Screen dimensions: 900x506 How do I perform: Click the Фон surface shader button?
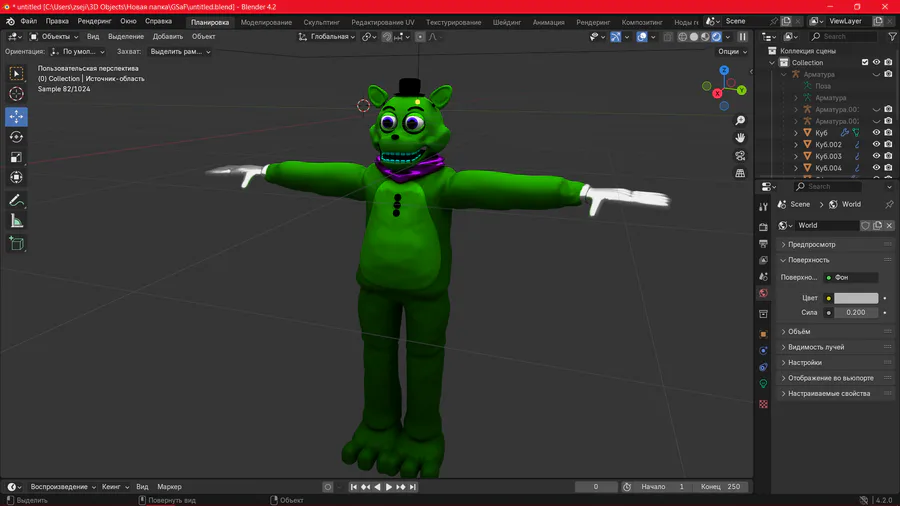(x=851, y=278)
